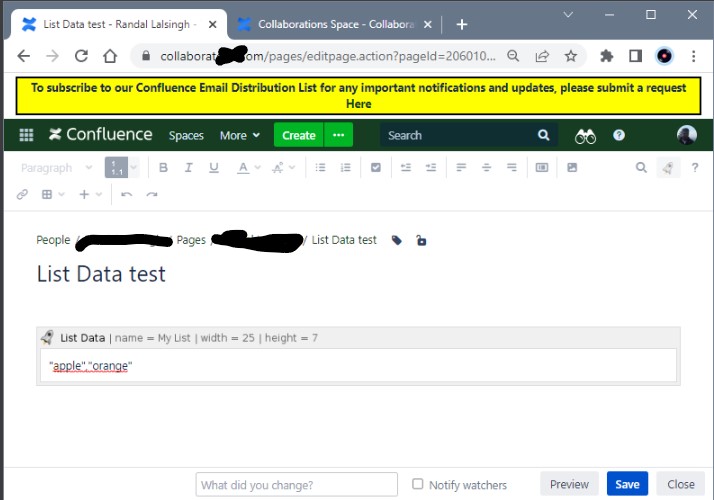Close the List Data test tab

[213, 25]
